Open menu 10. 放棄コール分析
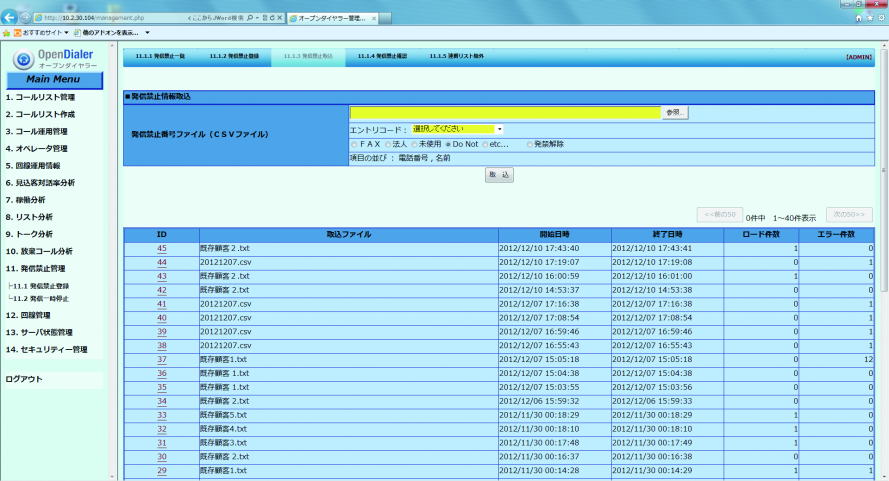Screen dimensions: 889x481 [x=39, y=251]
